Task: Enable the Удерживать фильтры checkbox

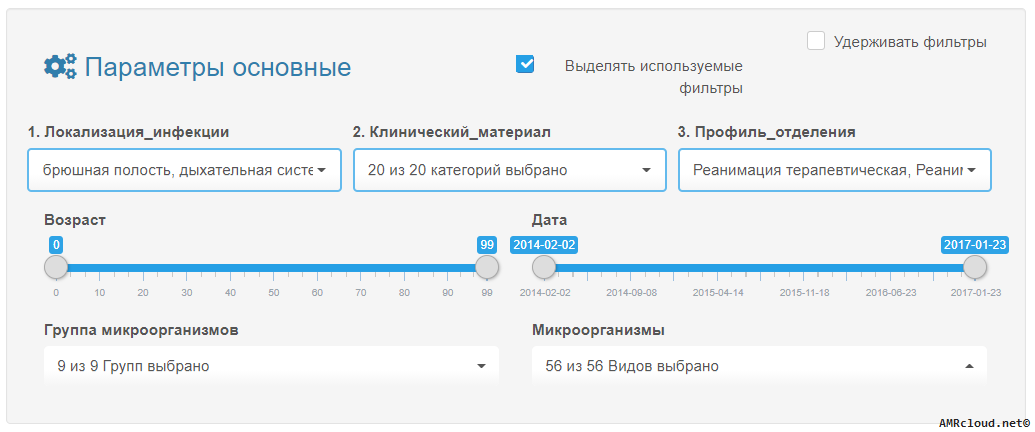Action: [x=817, y=41]
